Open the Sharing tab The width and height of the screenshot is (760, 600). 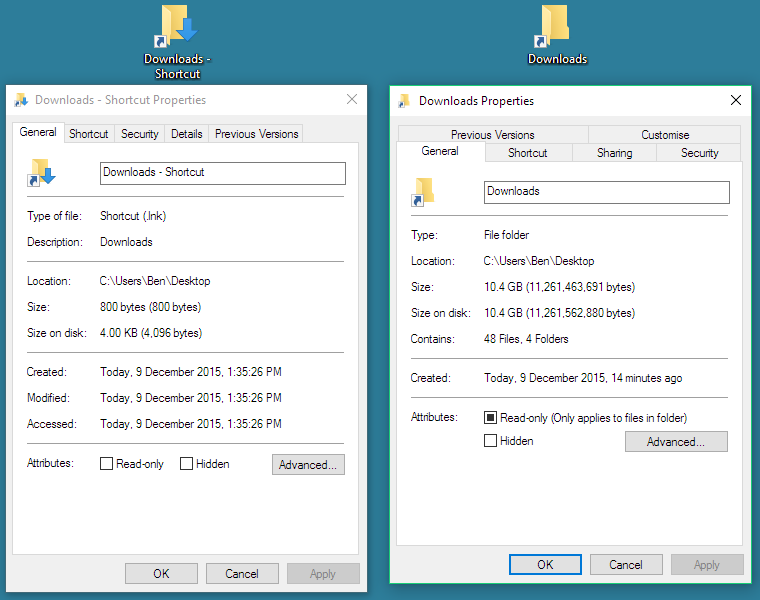point(615,153)
